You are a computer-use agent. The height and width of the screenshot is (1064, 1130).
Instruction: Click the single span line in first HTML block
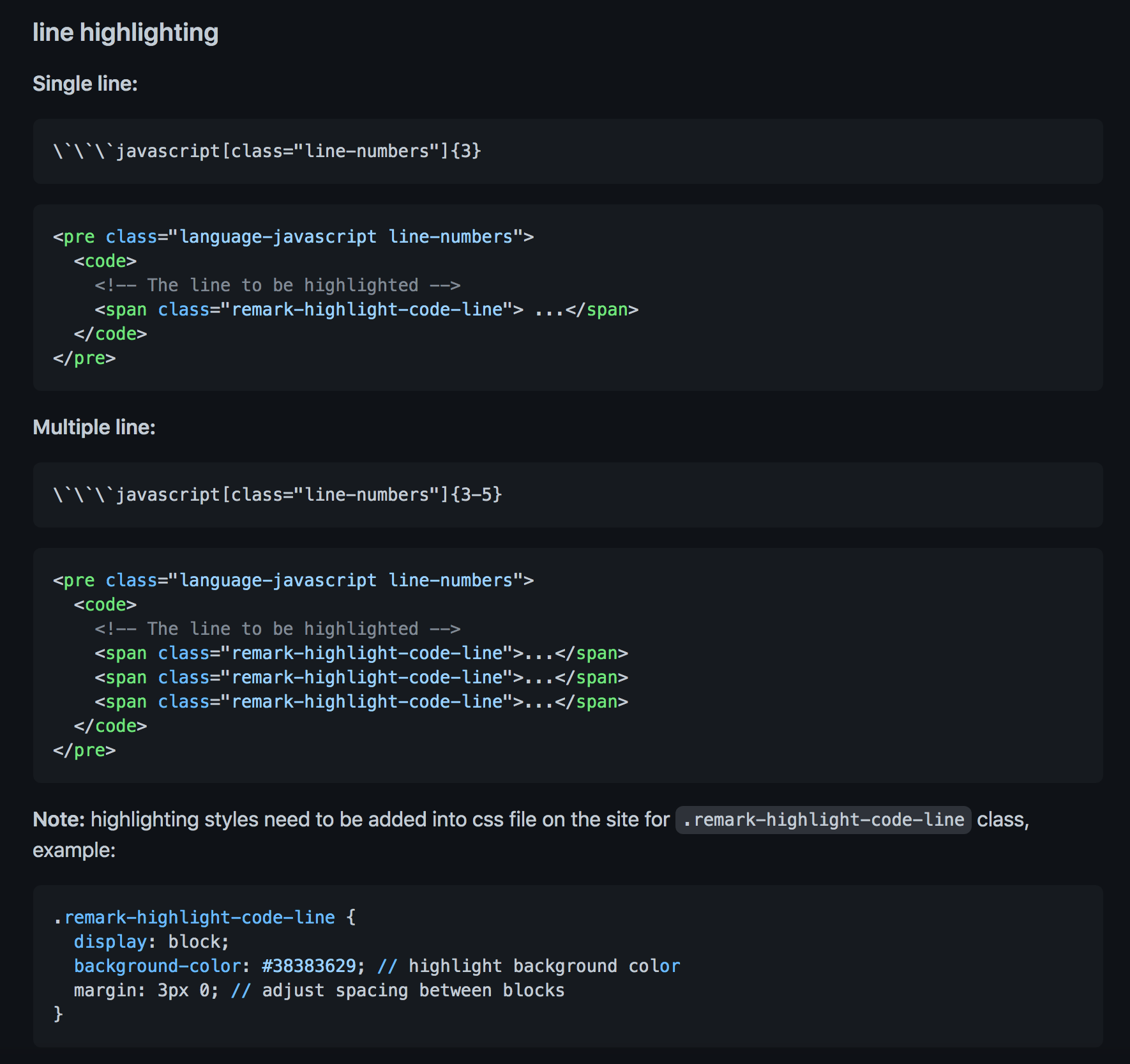coord(366,310)
